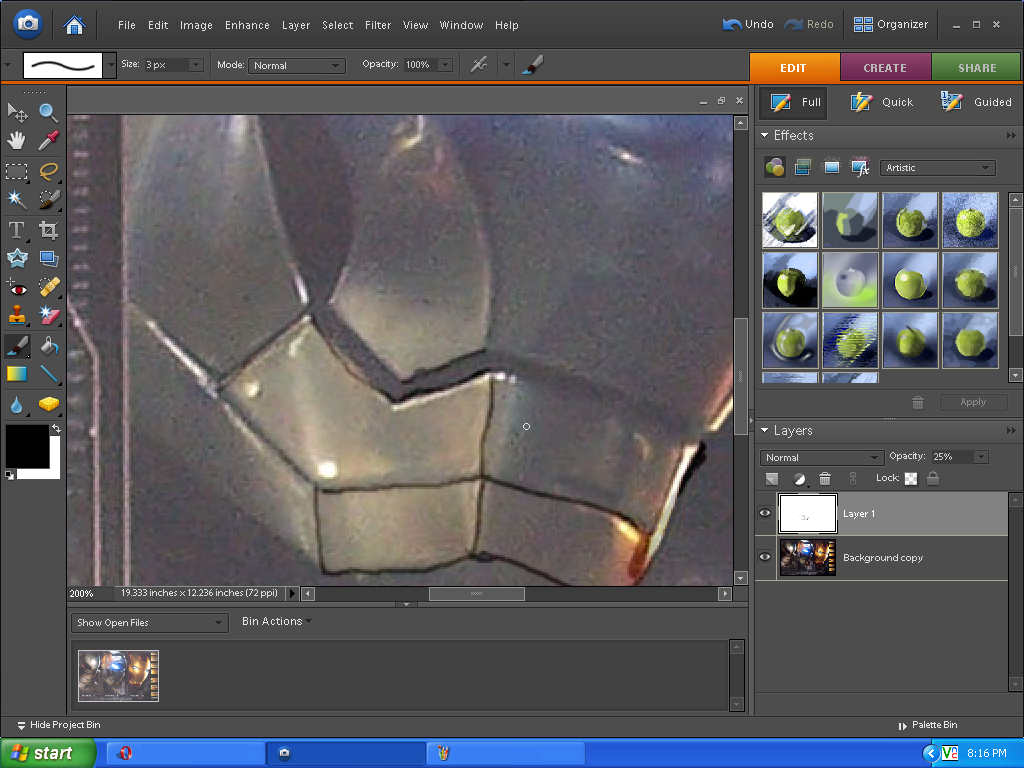This screenshot has width=1024, height=768.
Task: Hide Layer 1 visibility eye
Action: pyautogui.click(x=765, y=513)
